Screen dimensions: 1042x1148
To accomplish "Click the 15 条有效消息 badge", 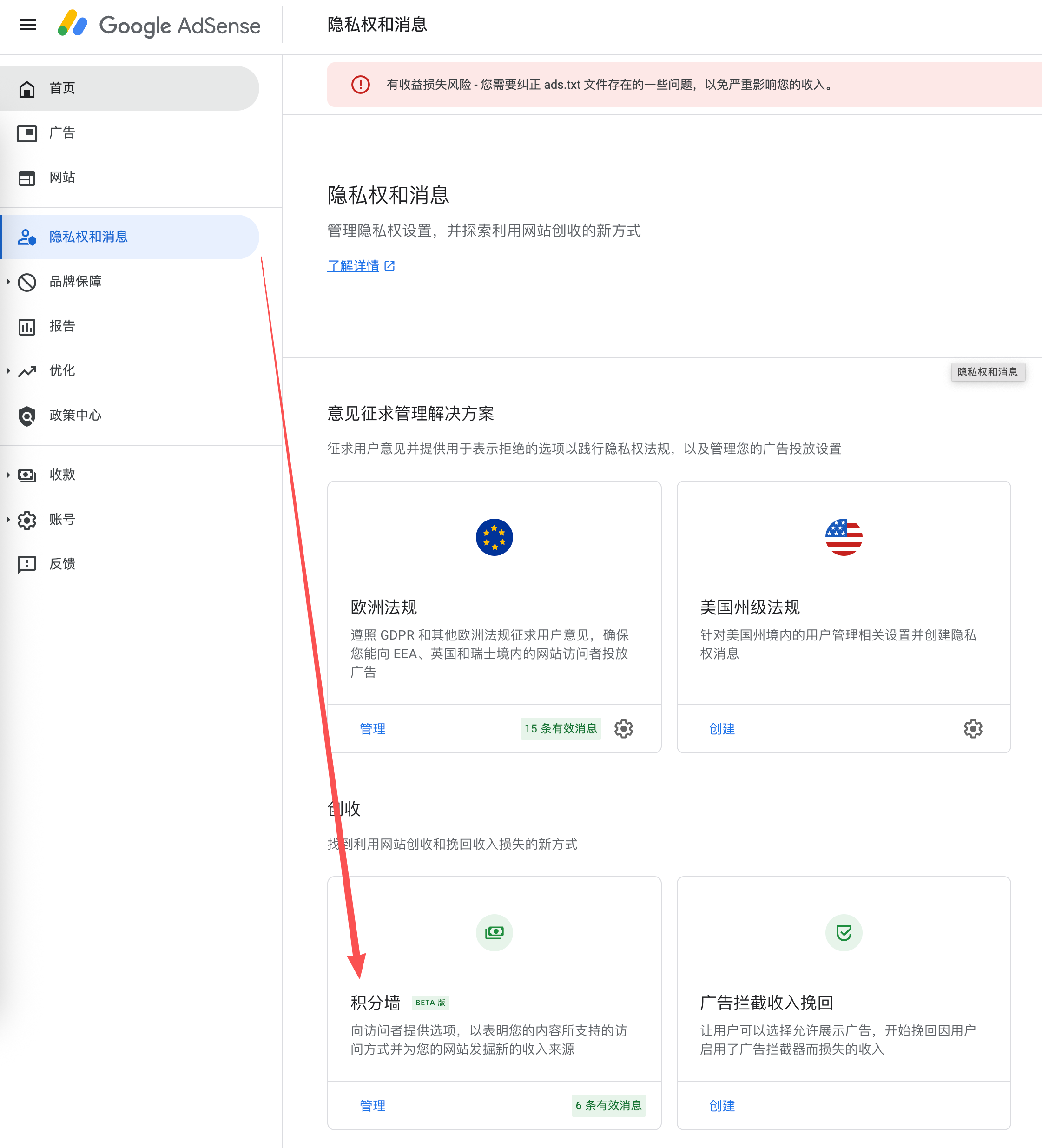I will [561, 728].
